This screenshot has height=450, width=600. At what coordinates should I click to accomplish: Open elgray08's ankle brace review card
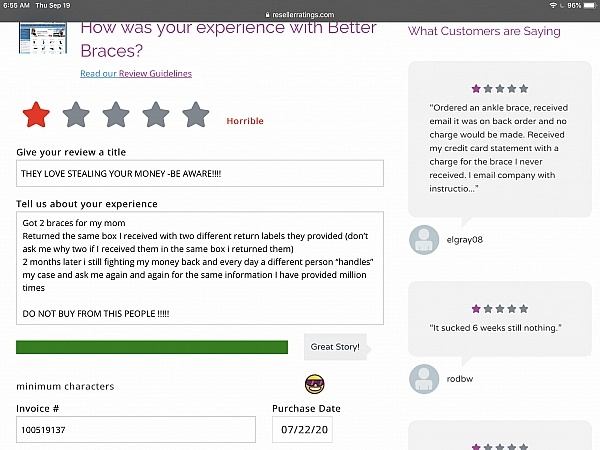(500, 139)
